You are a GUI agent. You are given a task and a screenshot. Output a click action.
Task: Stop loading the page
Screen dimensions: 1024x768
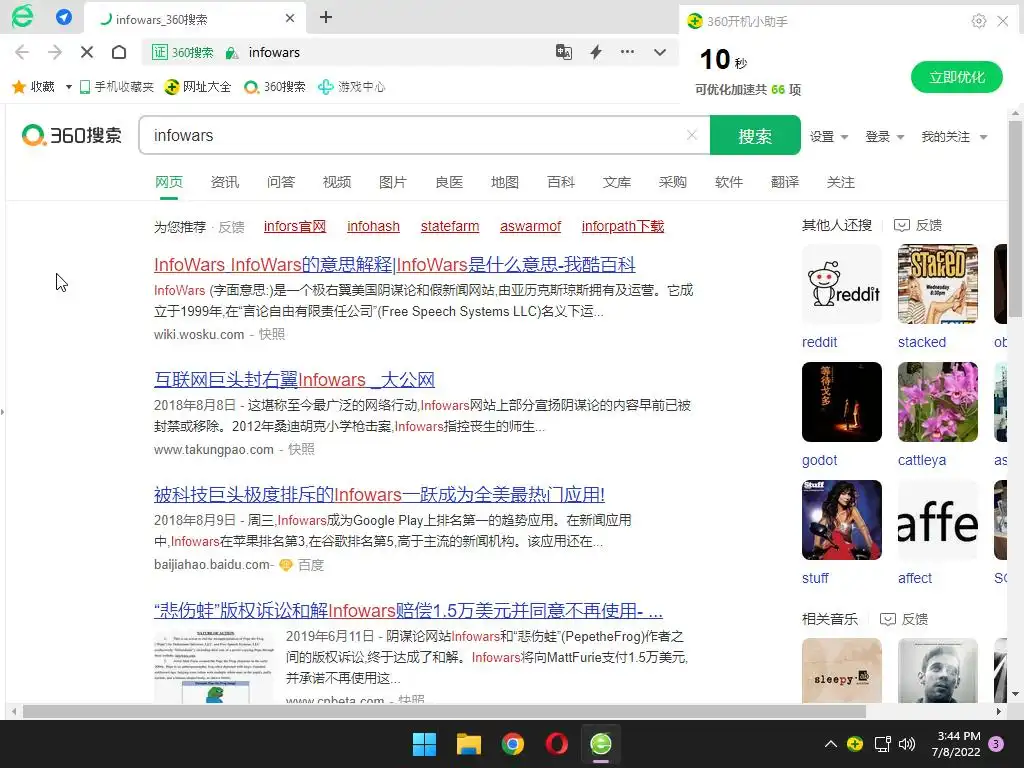pyautogui.click(x=87, y=52)
